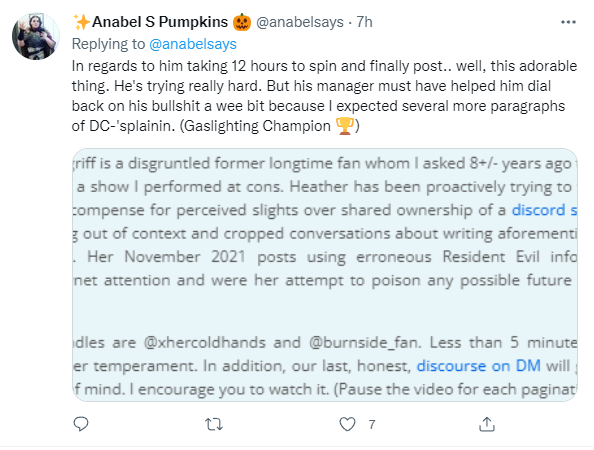Open the three-dot more options menu
The image size is (594, 450).
[568, 22]
